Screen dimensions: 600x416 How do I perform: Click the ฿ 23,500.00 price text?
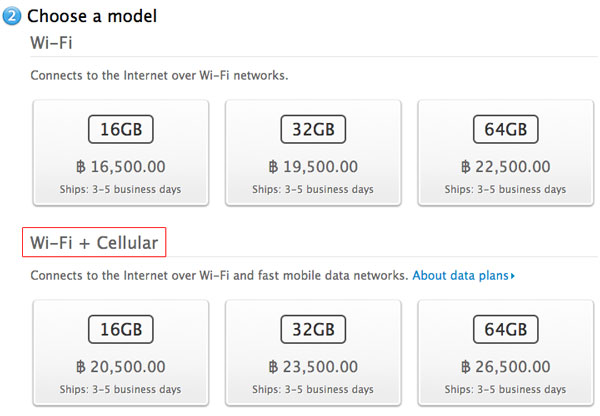pos(313,367)
